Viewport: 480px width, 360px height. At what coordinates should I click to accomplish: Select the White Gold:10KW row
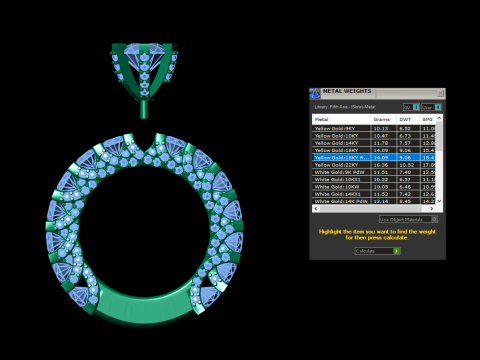[374, 187]
